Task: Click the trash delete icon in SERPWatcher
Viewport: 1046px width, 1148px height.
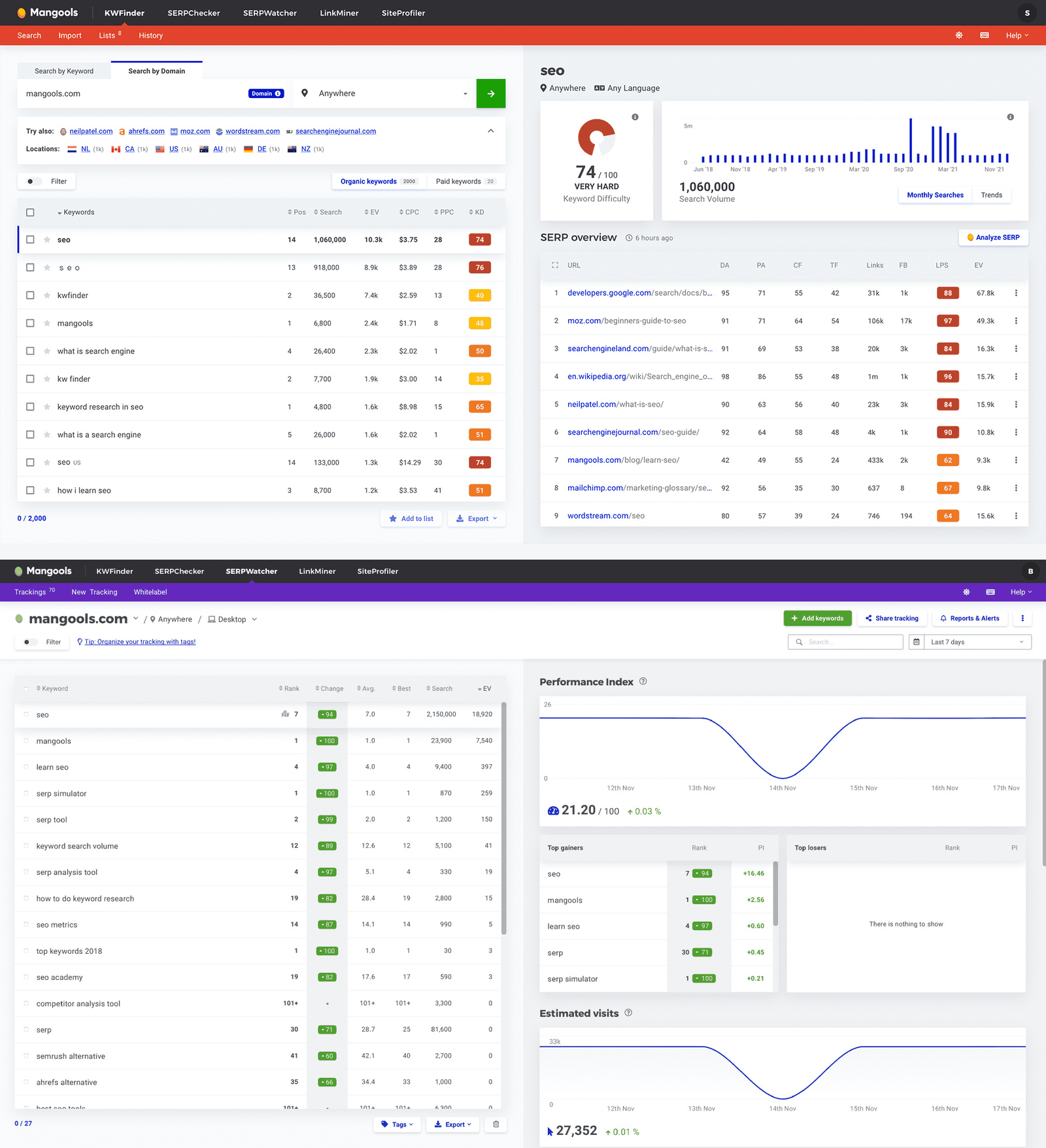Action: click(496, 1124)
